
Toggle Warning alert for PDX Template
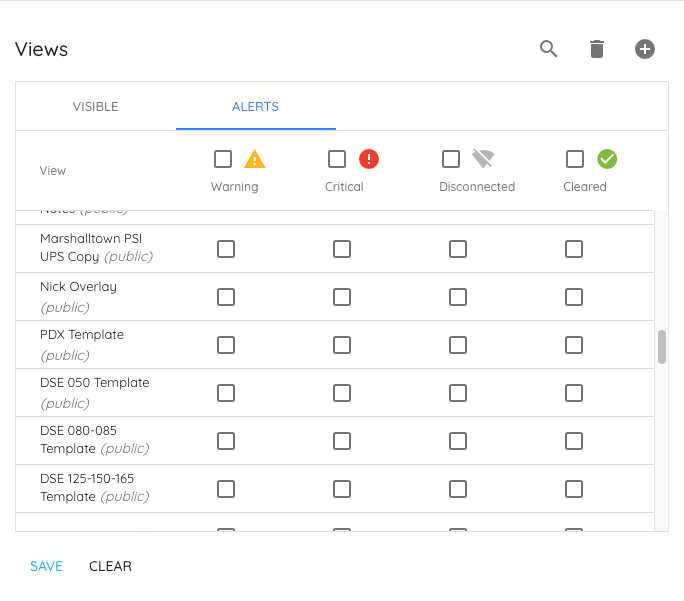point(226,345)
